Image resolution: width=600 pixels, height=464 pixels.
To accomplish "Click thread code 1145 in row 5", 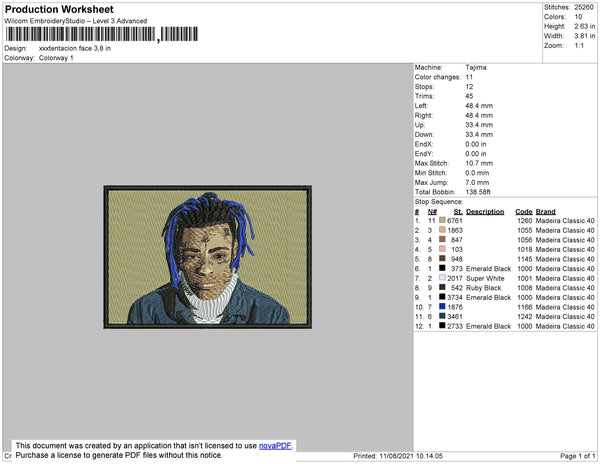I will coord(525,259).
